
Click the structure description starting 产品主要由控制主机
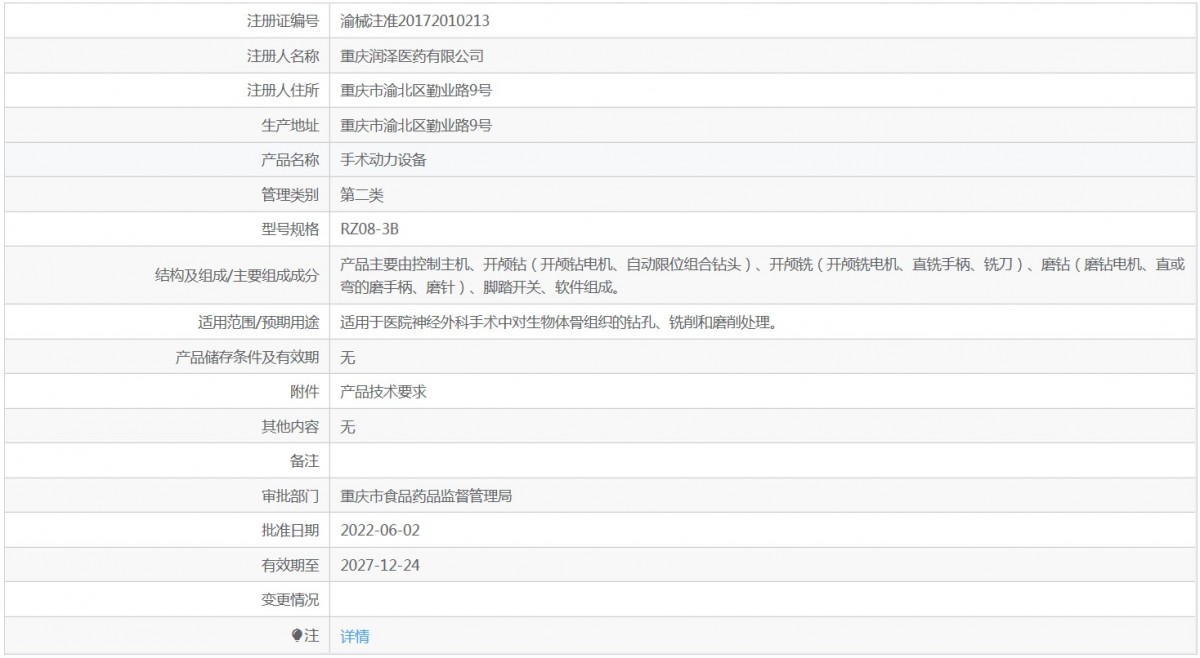pyautogui.click(x=763, y=276)
